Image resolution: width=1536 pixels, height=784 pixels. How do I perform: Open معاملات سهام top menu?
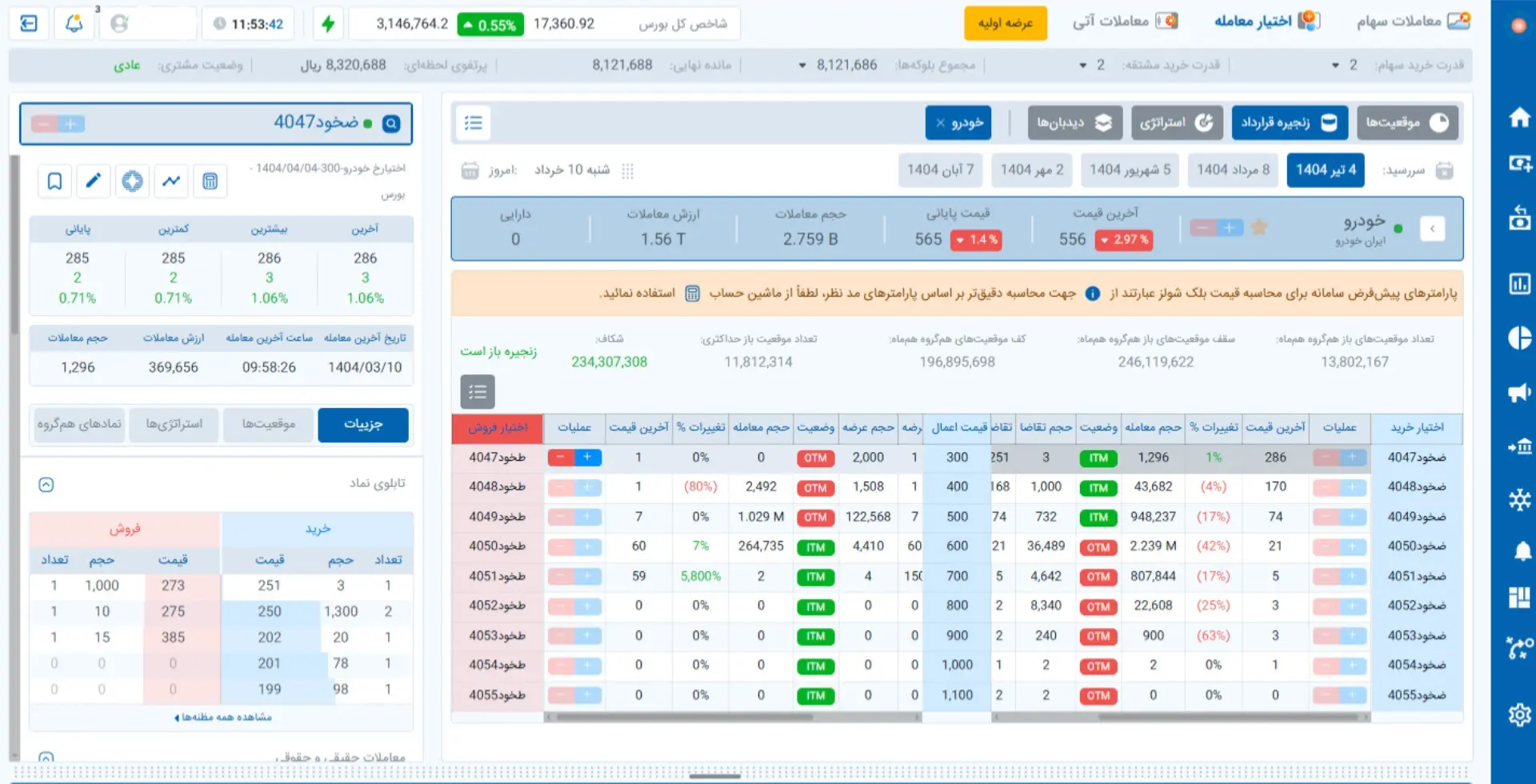point(1414,22)
